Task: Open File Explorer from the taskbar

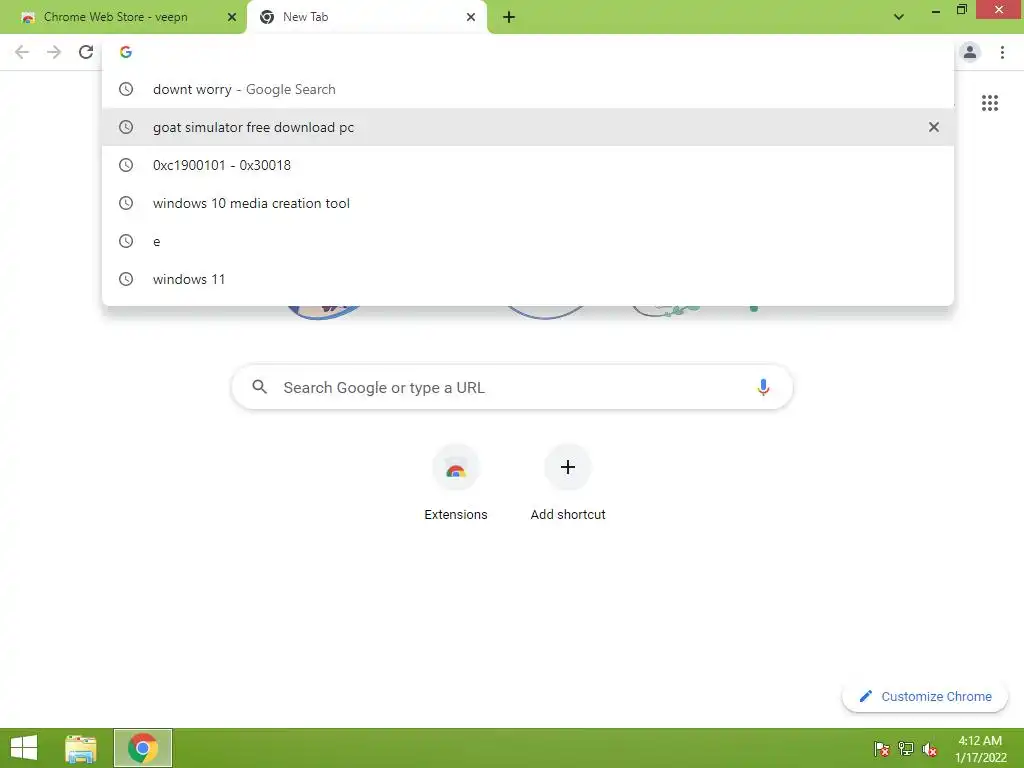Action: click(81, 748)
